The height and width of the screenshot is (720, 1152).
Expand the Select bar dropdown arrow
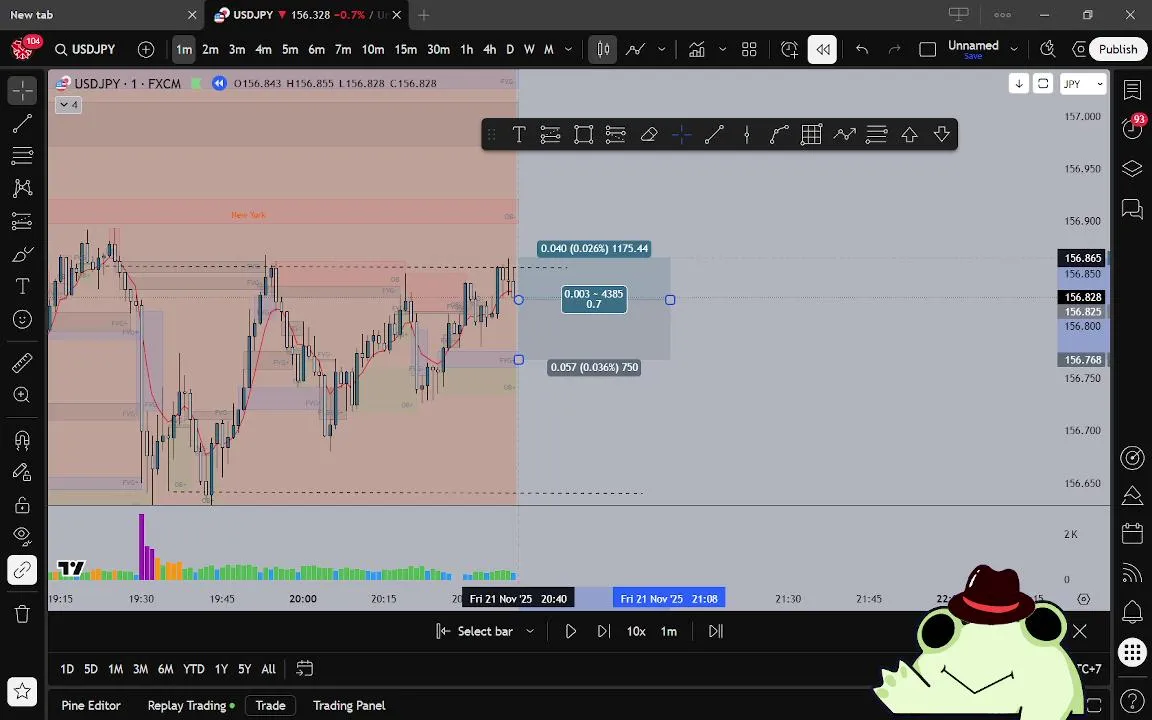(x=530, y=631)
